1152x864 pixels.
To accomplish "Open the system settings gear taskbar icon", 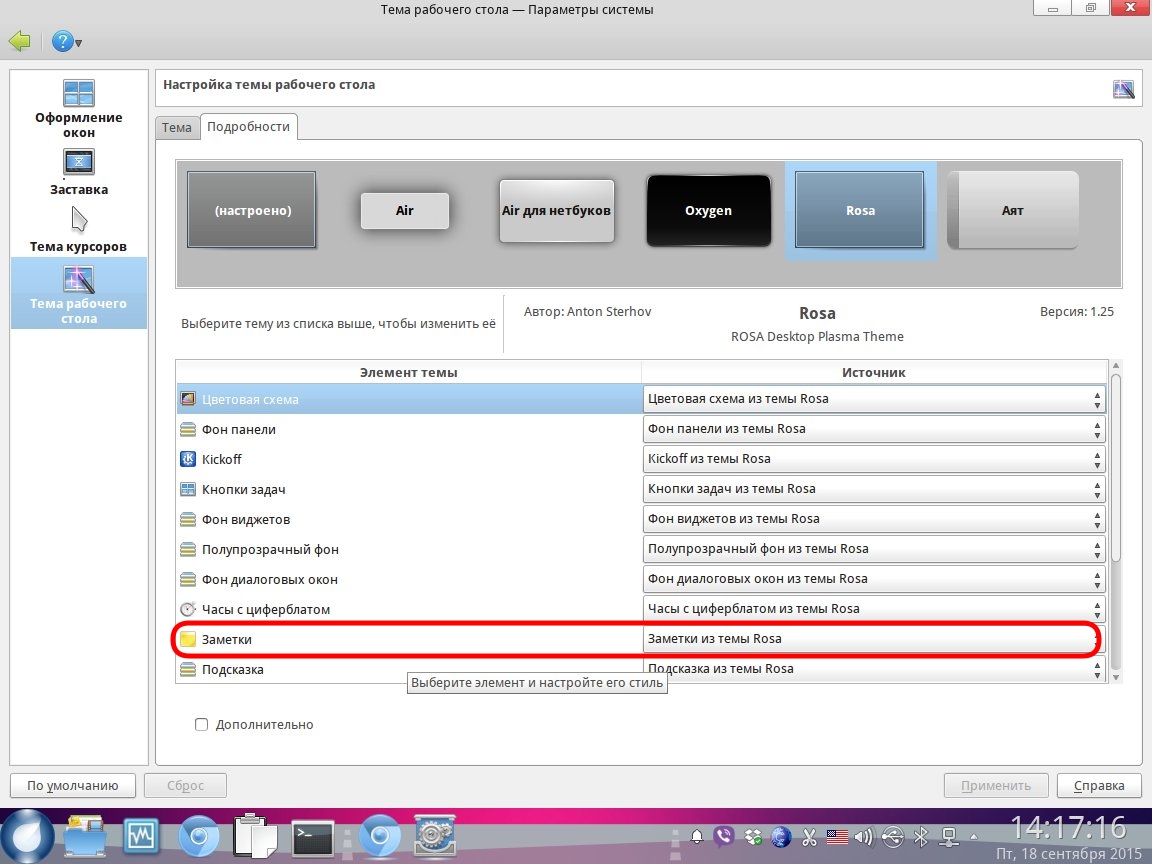I will [x=434, y=835].
